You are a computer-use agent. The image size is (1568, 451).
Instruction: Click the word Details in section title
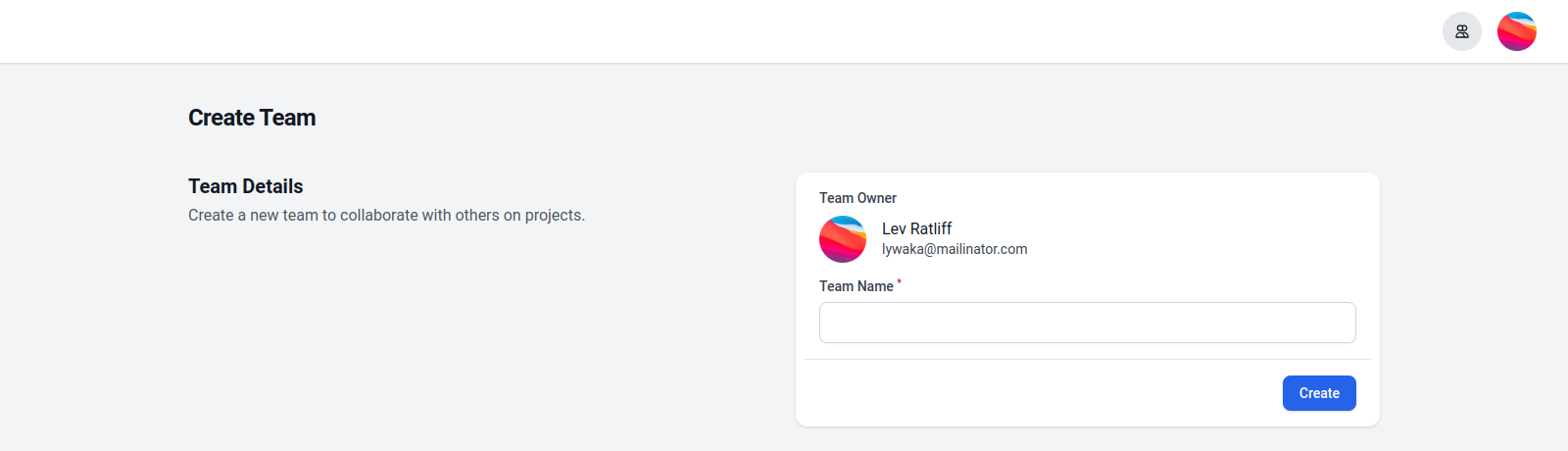point(272,186)
